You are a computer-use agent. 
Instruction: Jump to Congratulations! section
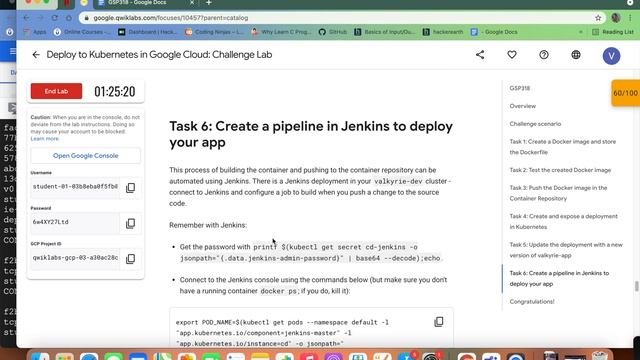pyautogui.click(x=532, y=302)
